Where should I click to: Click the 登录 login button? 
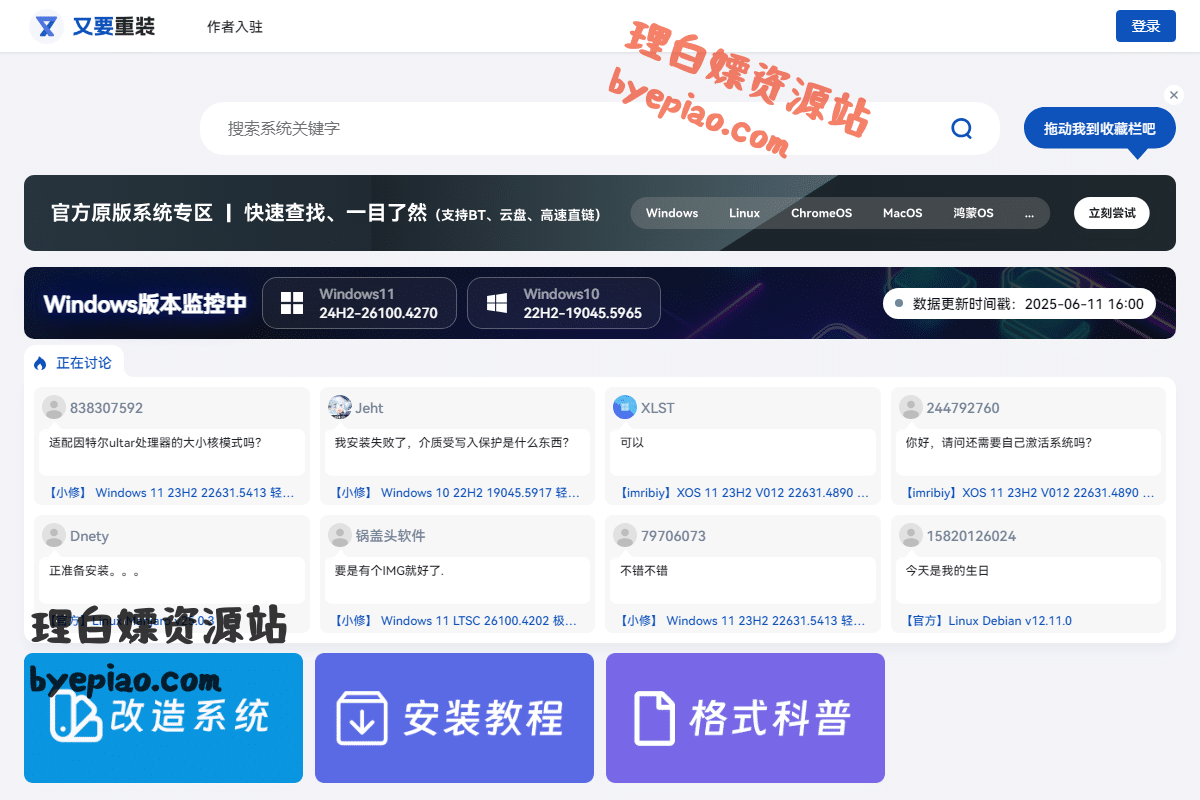pos(1145,26)
